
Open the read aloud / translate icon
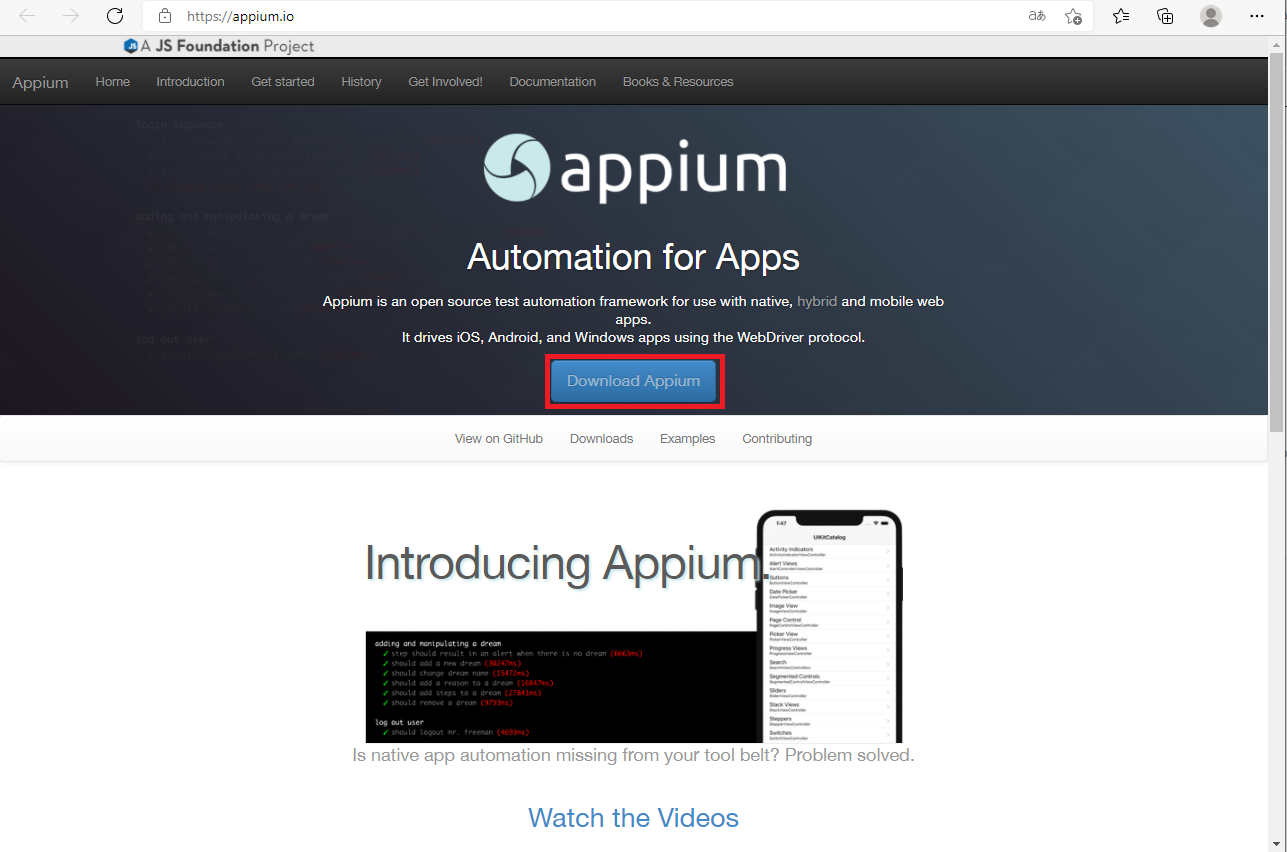click(x=1037, y=16)
